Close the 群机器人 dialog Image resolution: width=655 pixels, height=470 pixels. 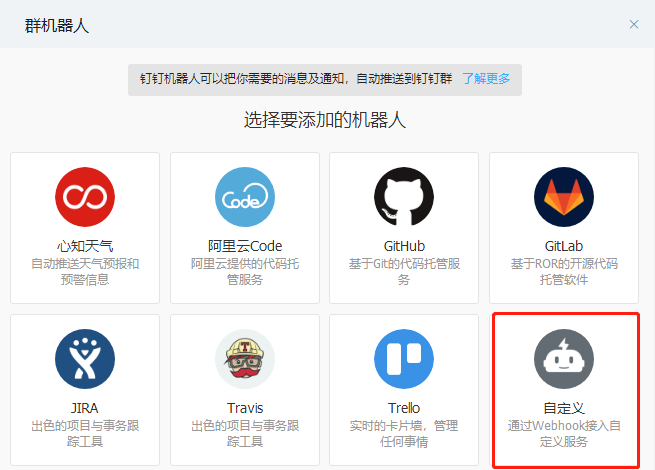tap(634, 25)
